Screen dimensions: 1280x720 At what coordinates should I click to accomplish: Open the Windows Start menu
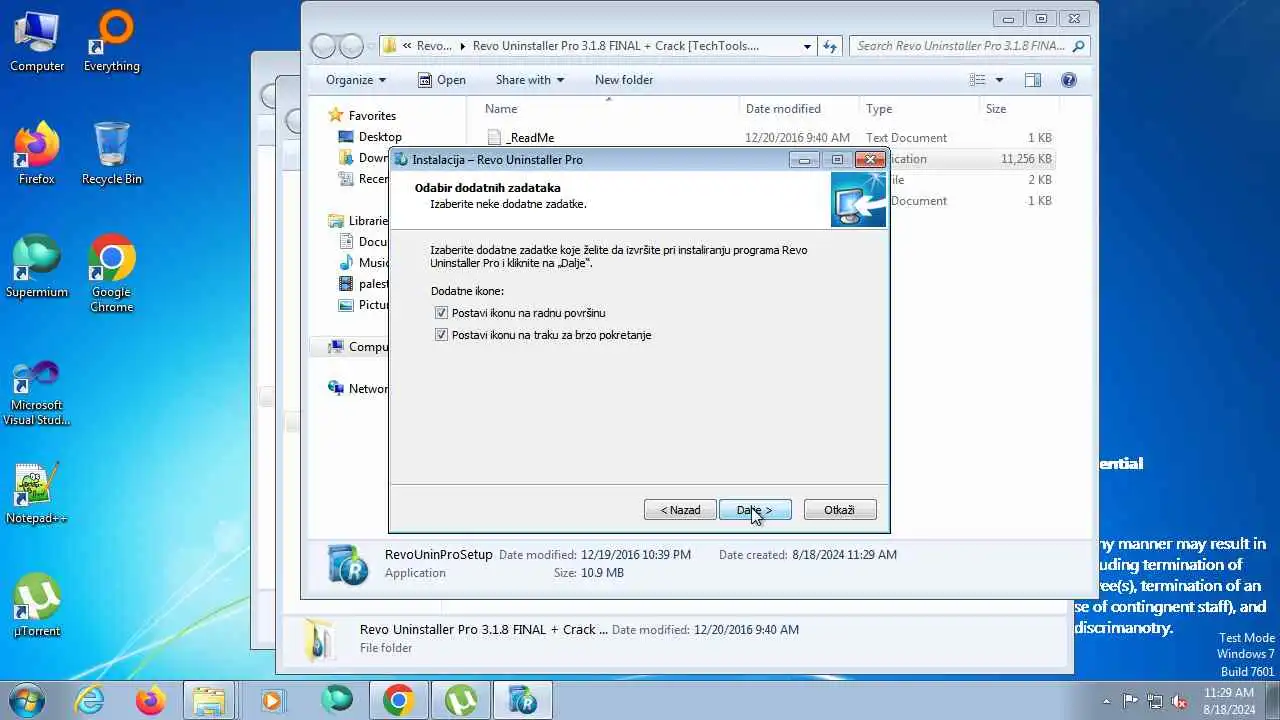[26, 700]
